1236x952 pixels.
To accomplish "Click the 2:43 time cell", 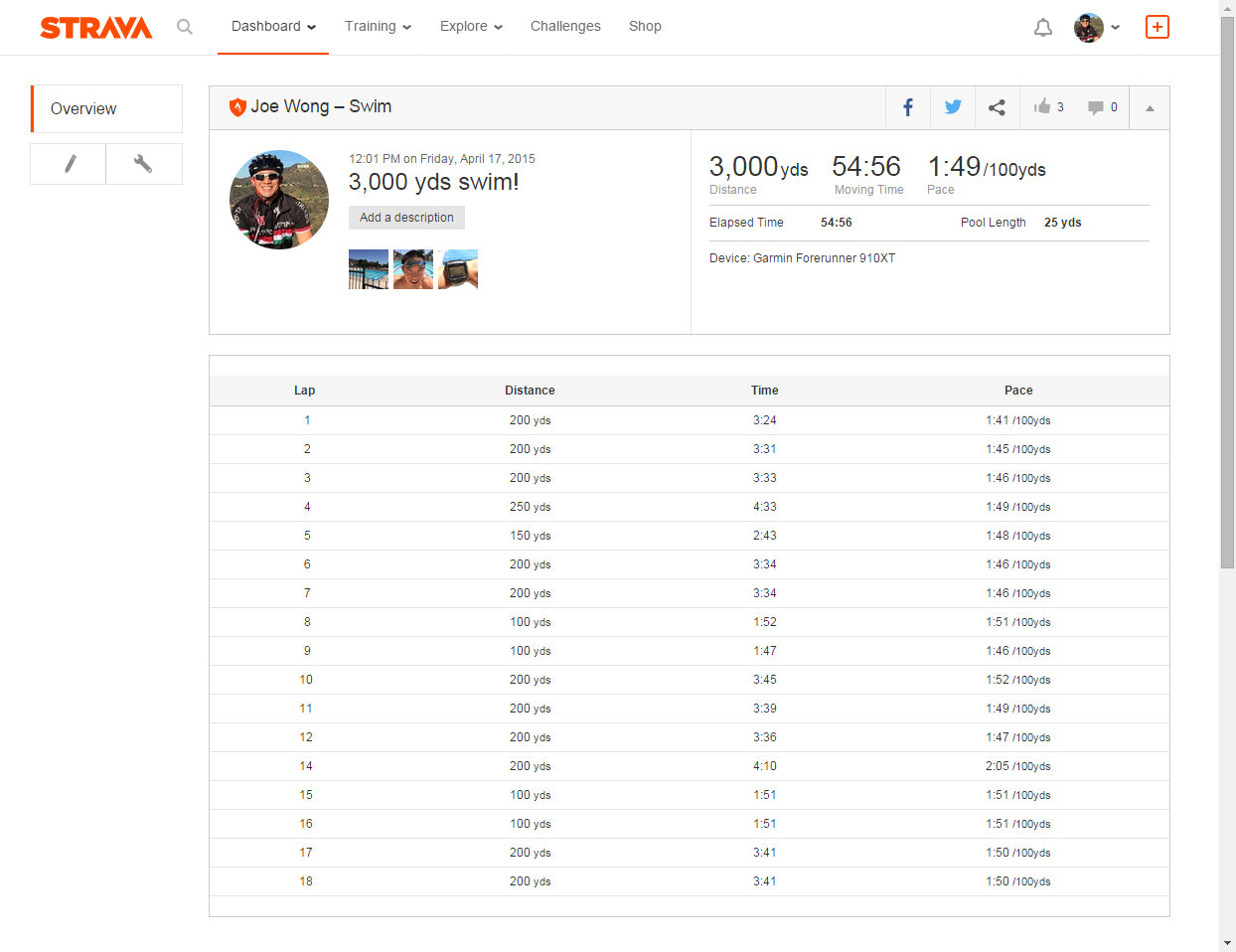I will click(x=765, y=536).
